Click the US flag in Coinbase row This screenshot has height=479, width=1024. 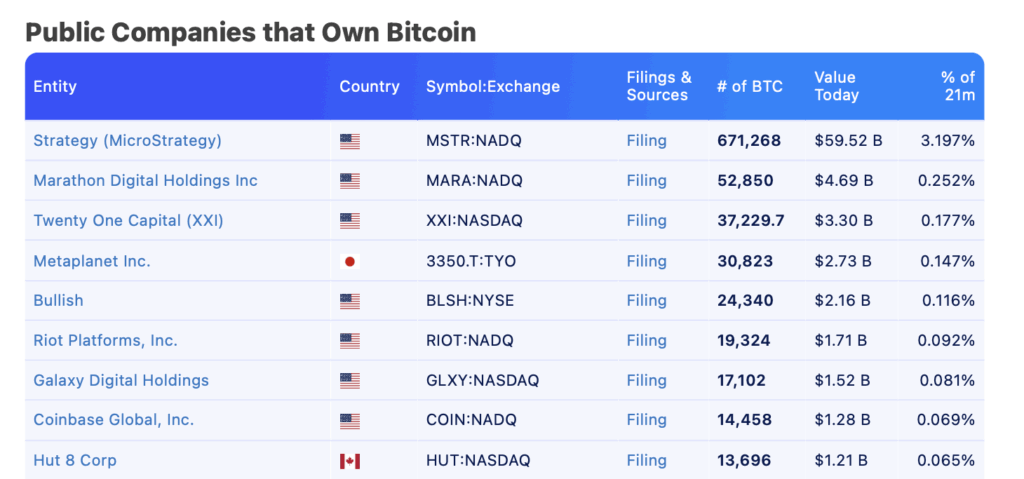pos(349,421)
